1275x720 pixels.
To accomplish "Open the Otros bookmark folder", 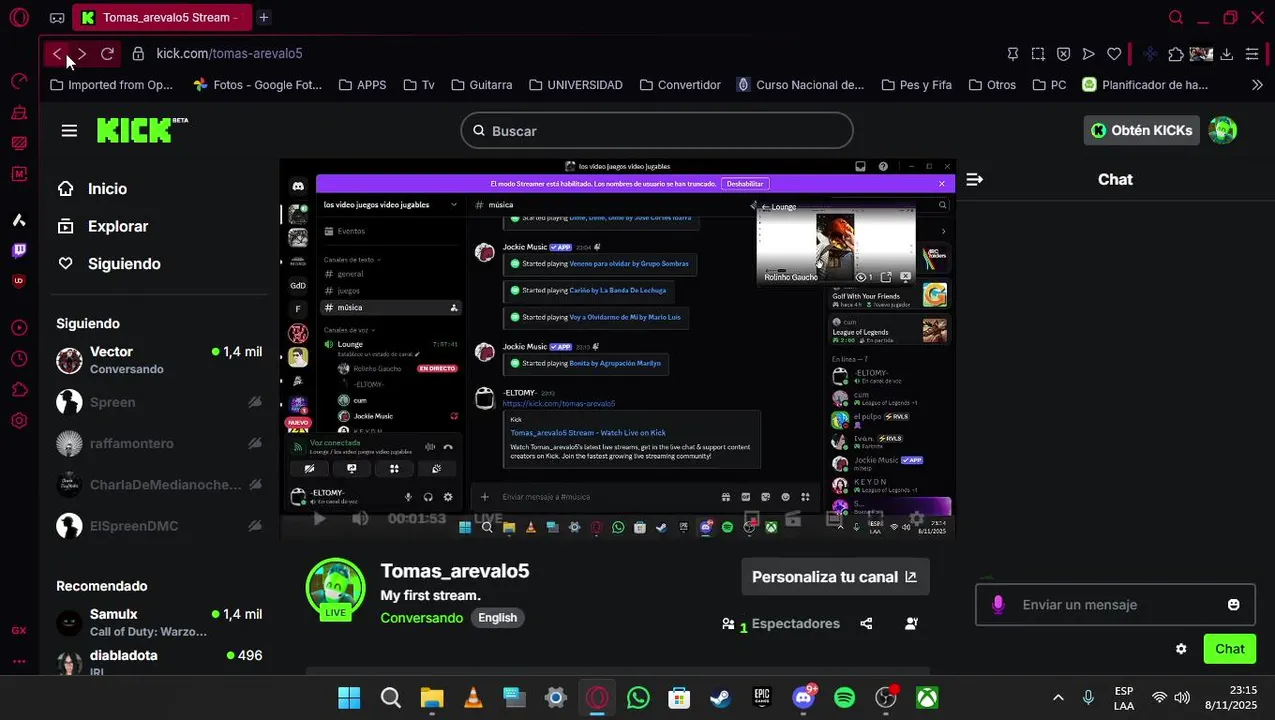I will [x=991, y=85].
